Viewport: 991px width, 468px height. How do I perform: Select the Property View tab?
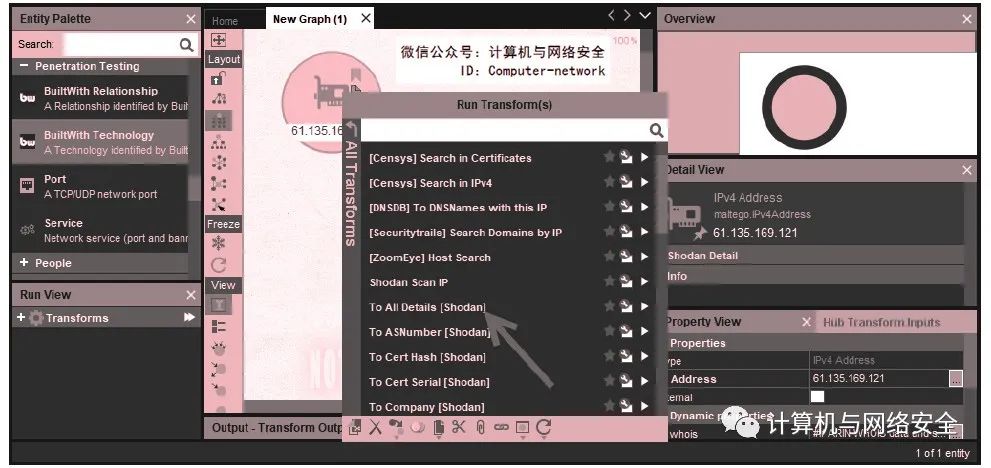point(703,322)
